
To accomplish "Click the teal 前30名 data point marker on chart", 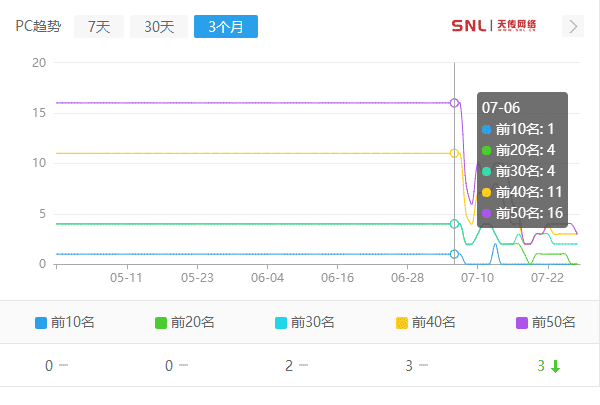I will tap(455, 224).
